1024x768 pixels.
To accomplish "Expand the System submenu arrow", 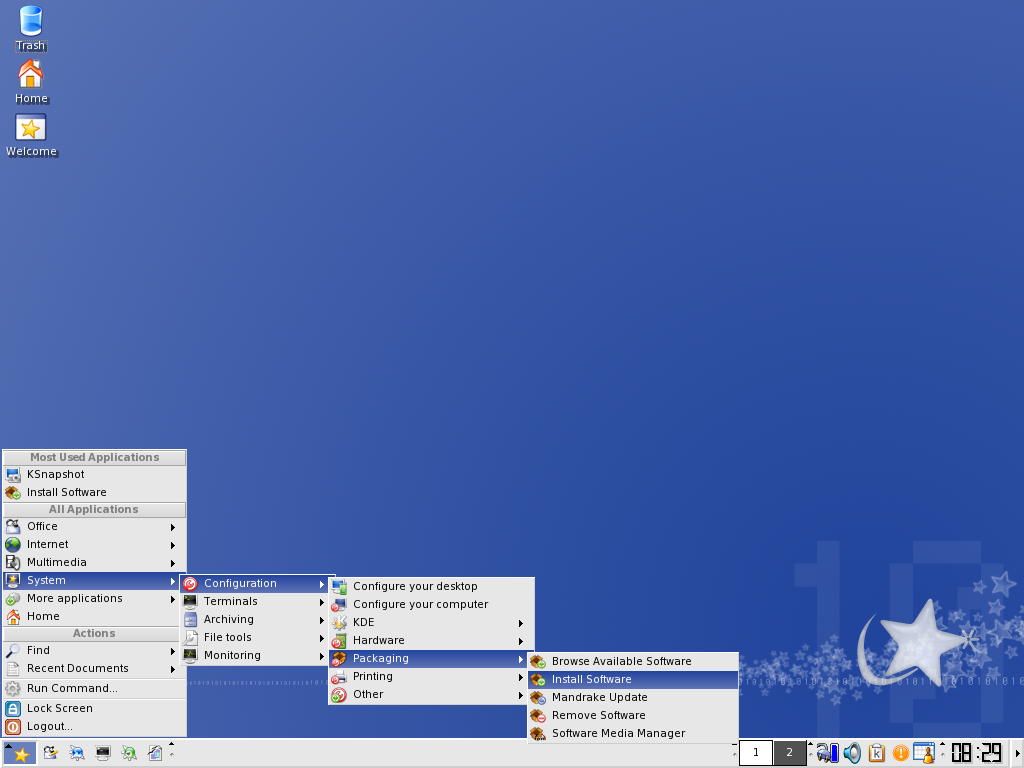I will [172, 581].
